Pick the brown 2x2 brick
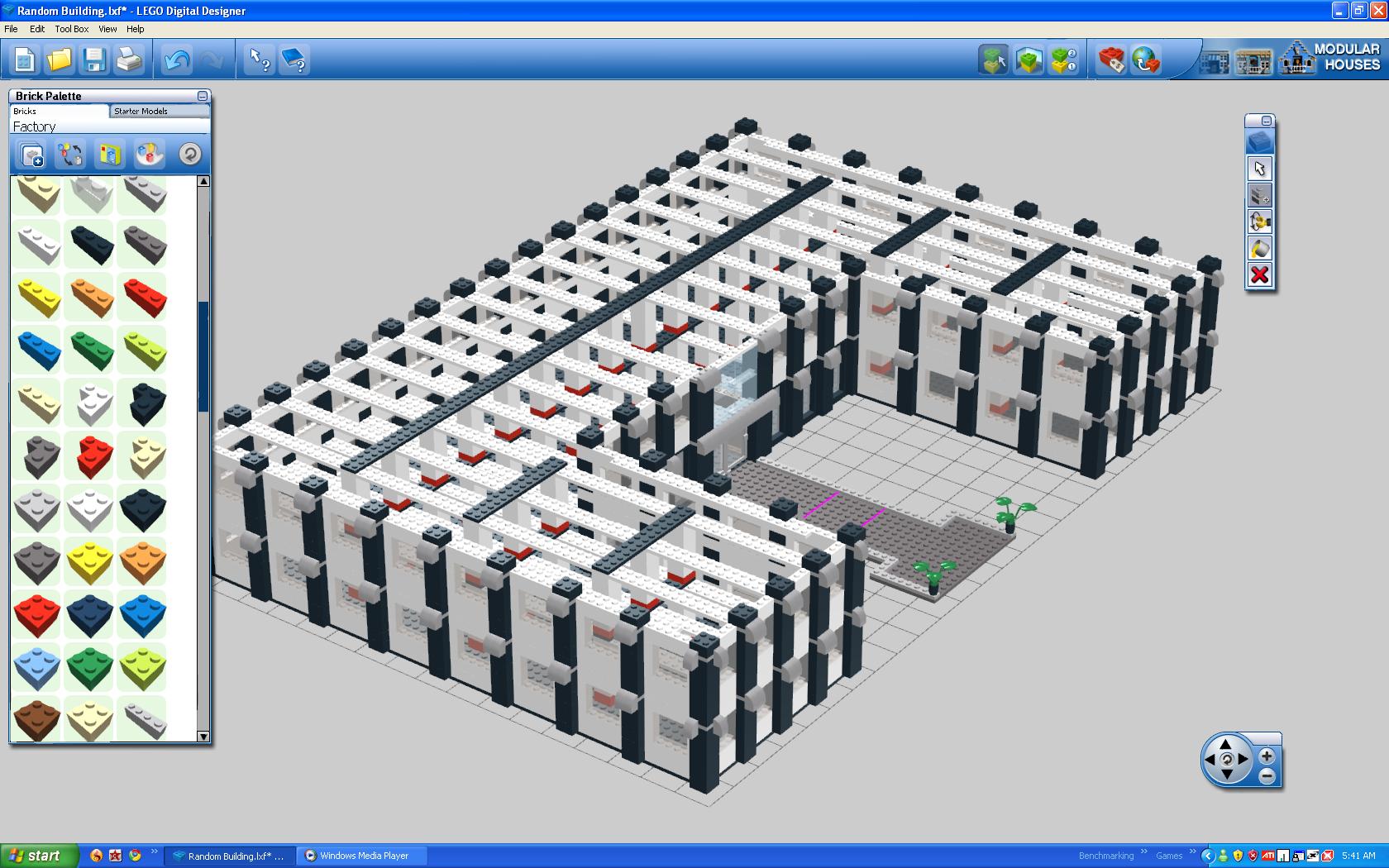The height and width of the screenshot is (868, 1389). coord(37,718)
